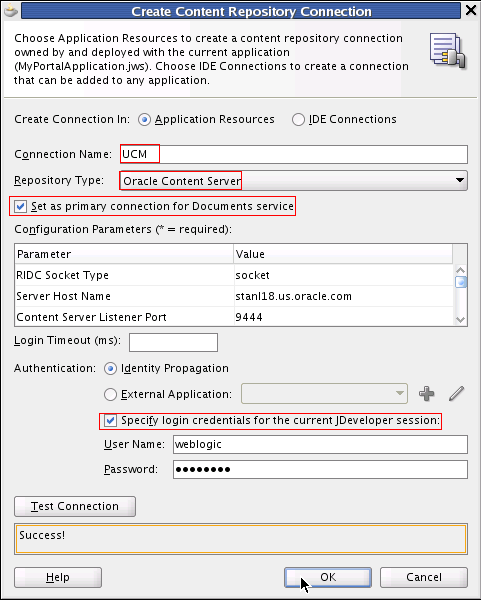Click the Cancel button
This screenshot has height=600, width=481.
(x=424, y=577)
